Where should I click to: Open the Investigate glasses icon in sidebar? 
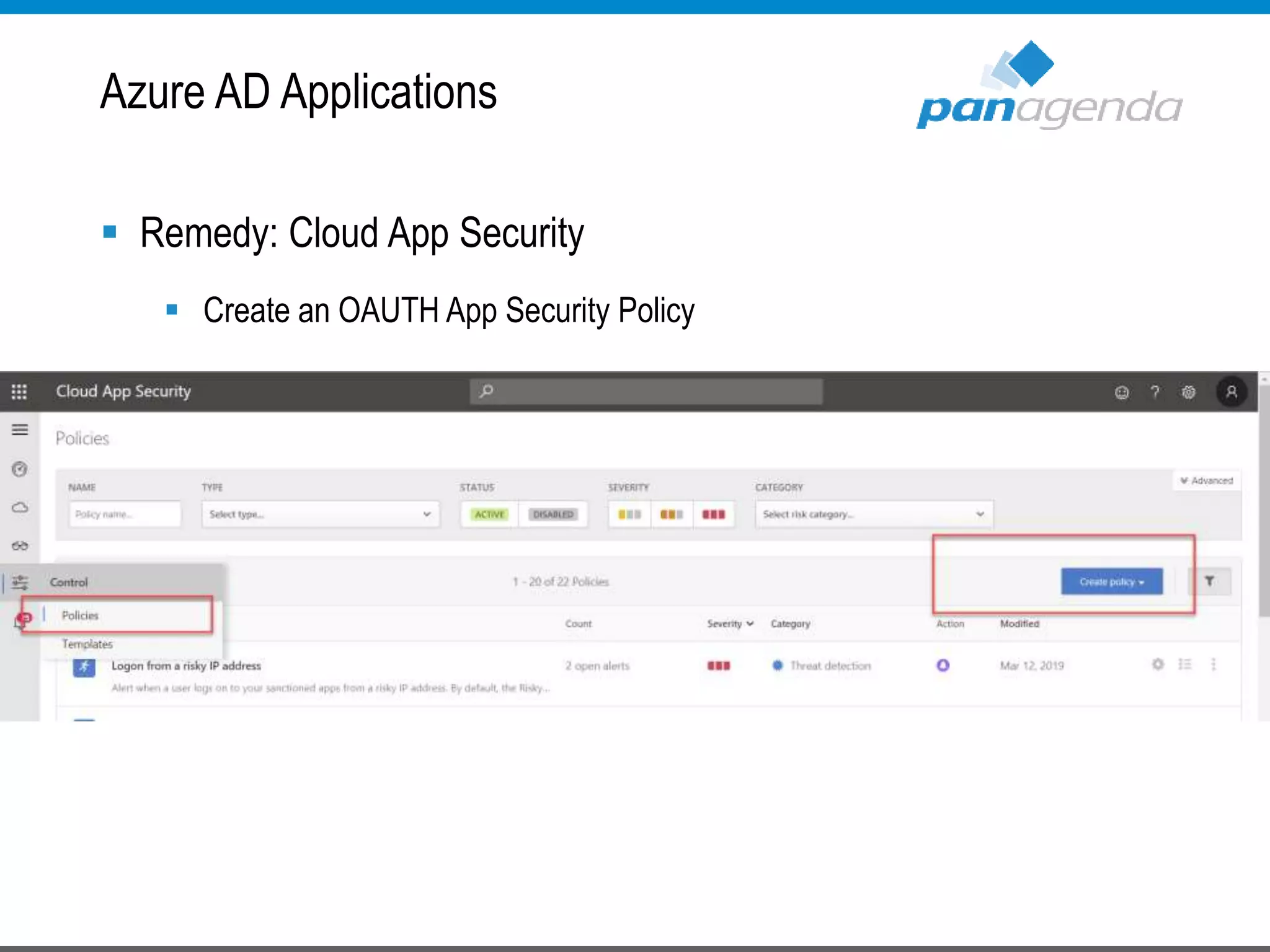point(20,546)
